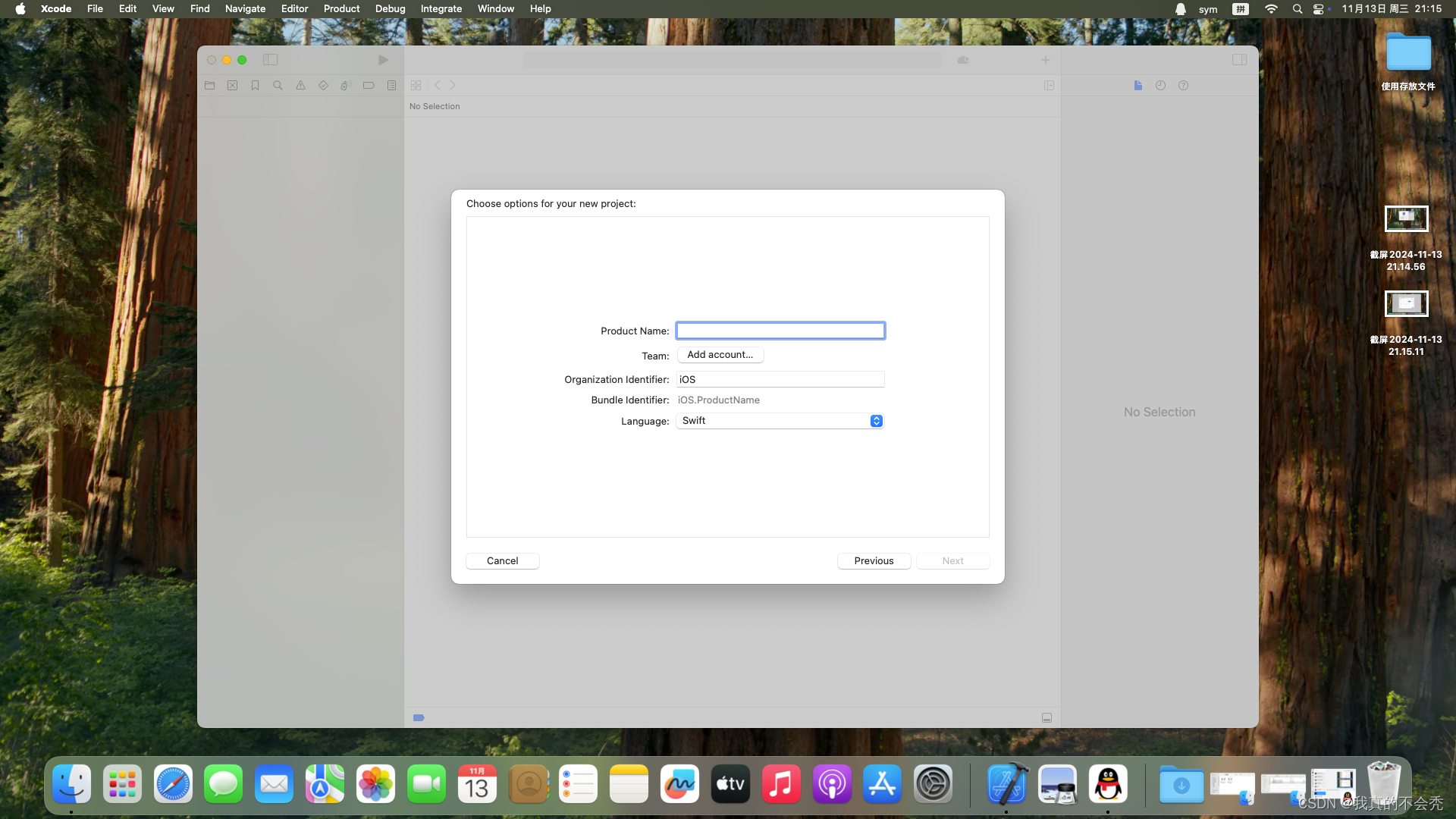
Task: Open the Breakpoint navigator icon
Action: 369,86
